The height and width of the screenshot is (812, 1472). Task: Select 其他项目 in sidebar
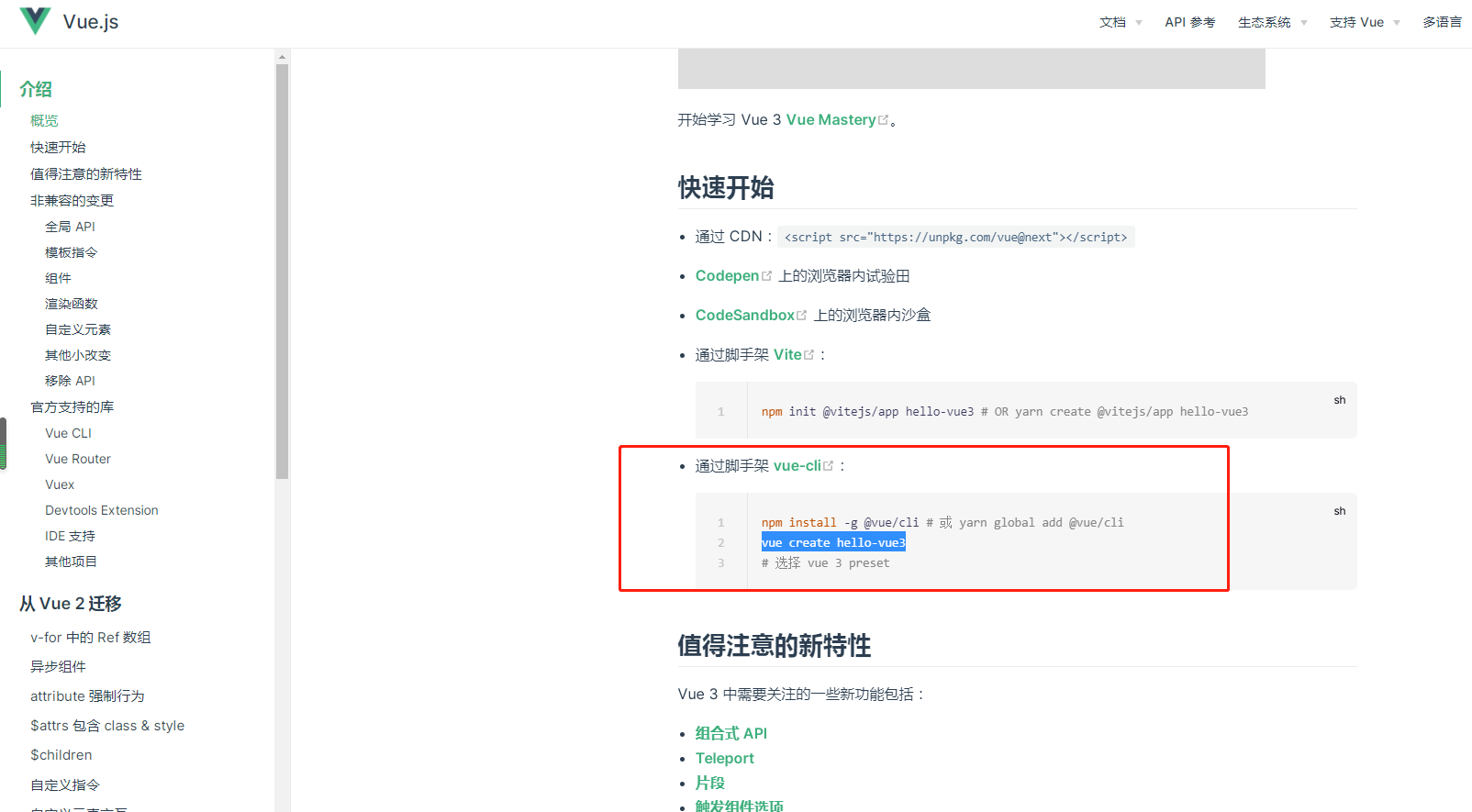(71, 562)
